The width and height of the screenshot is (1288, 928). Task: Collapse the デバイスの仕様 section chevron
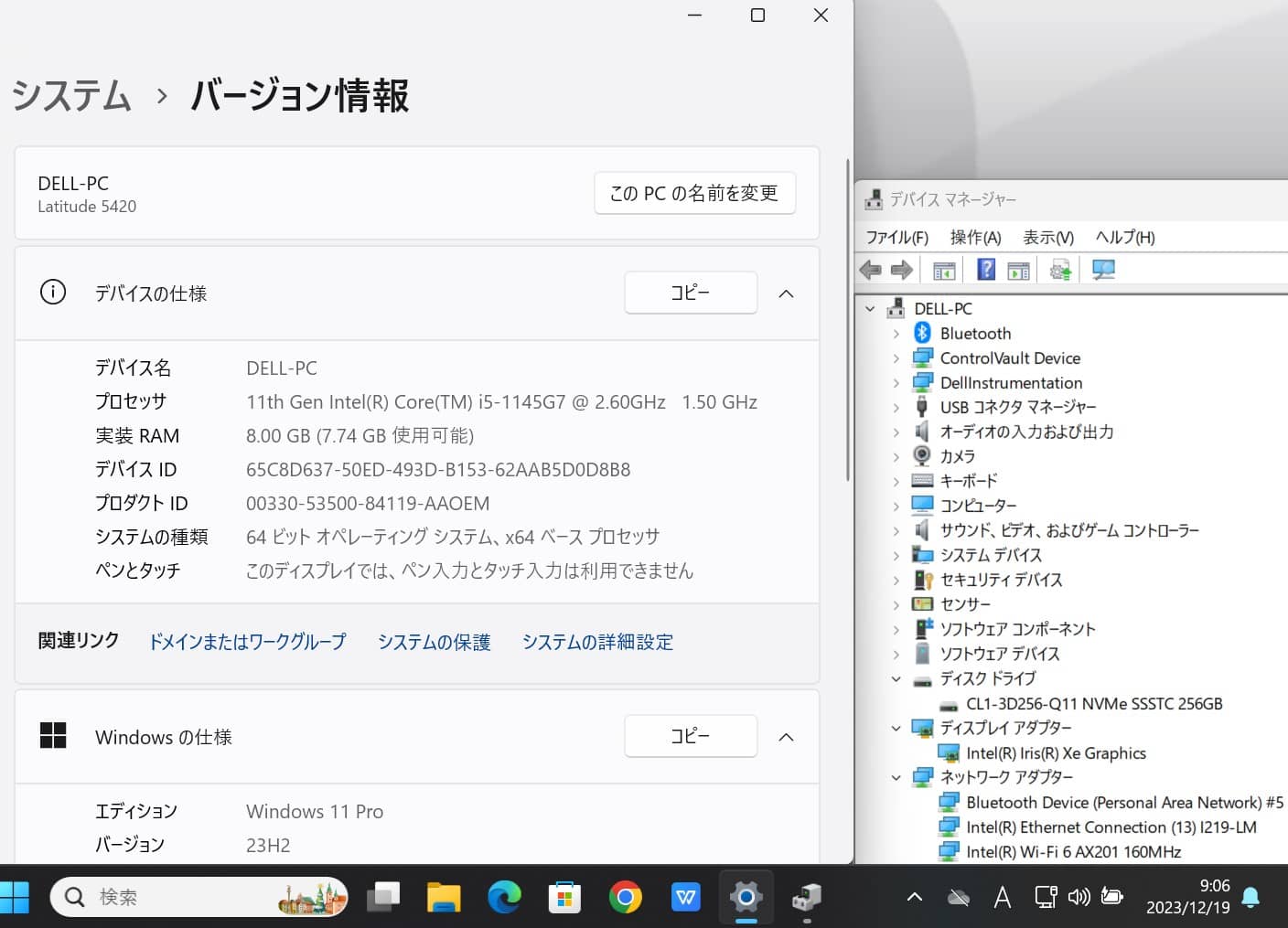pos(786,293)
